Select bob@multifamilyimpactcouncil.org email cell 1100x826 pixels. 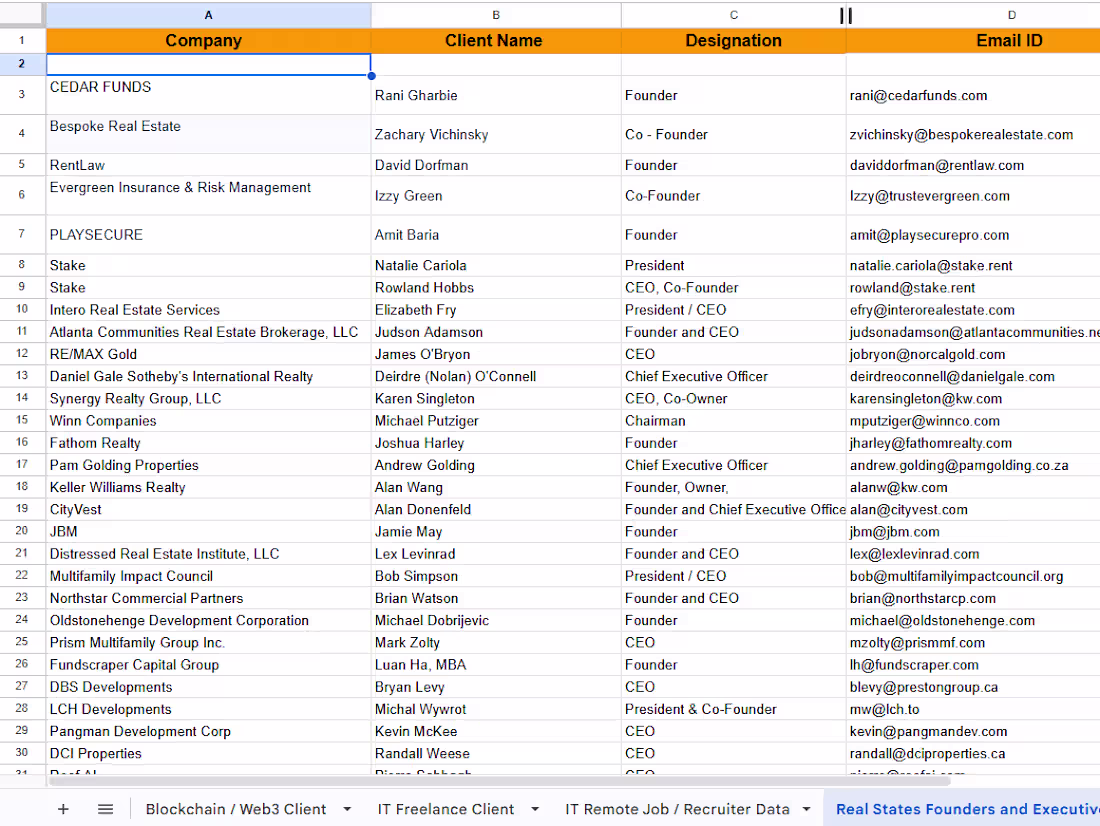pyautogui.click(x=973, y=575)
